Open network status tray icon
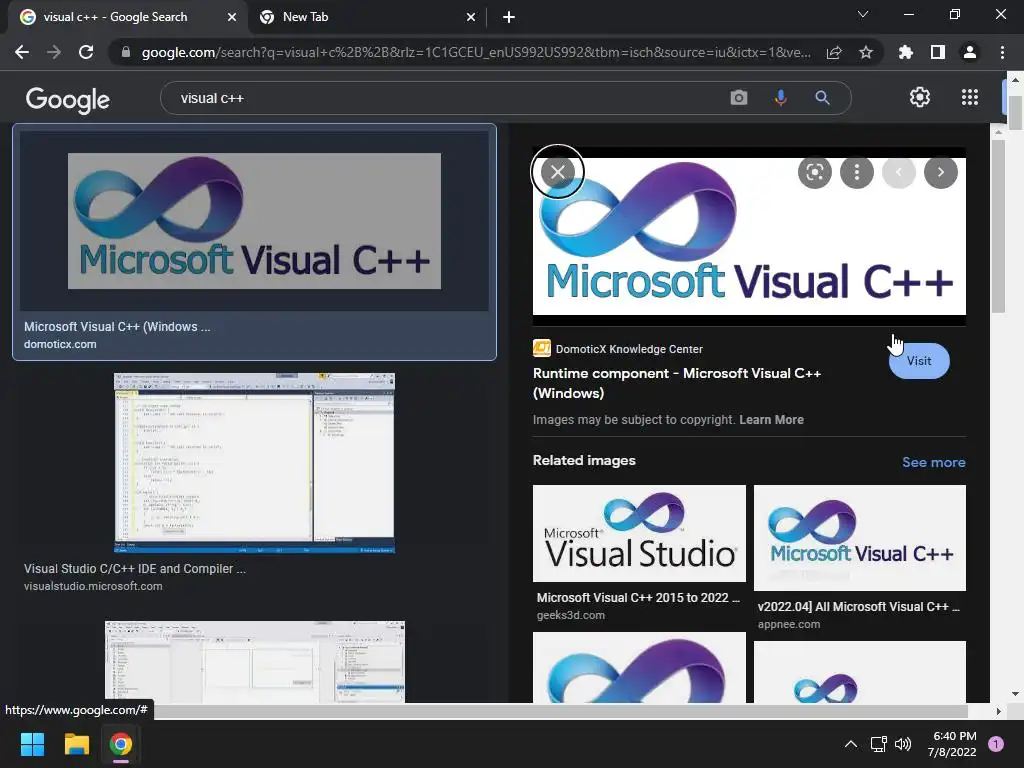The height and width of the screenshot is (768, 1024). [x=878, y=744]
